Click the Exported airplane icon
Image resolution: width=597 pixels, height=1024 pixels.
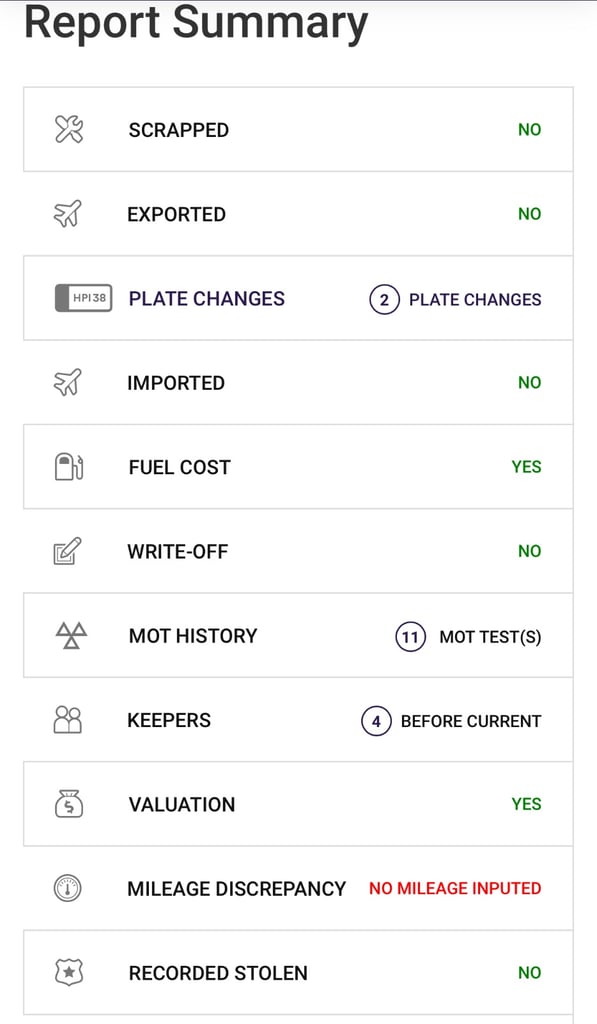68,214
